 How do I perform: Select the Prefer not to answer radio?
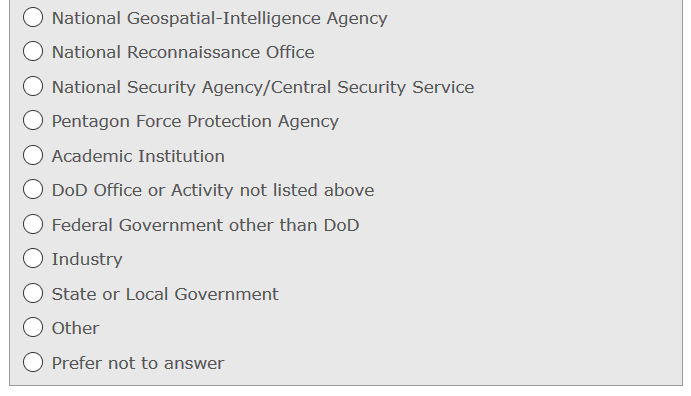tap(33, 362)
